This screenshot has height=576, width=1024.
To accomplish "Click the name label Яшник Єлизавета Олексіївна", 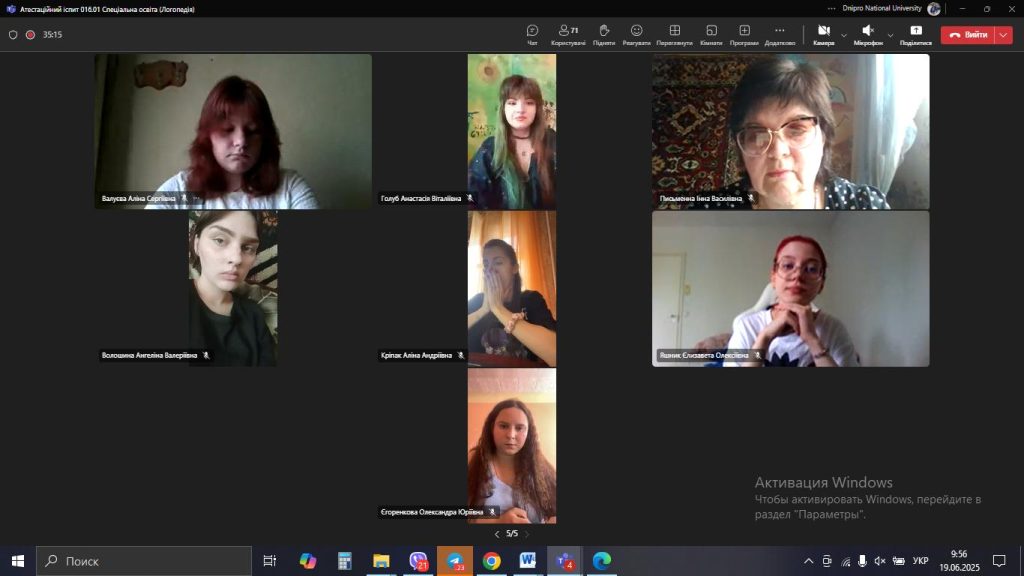I will tap(704, 356).
